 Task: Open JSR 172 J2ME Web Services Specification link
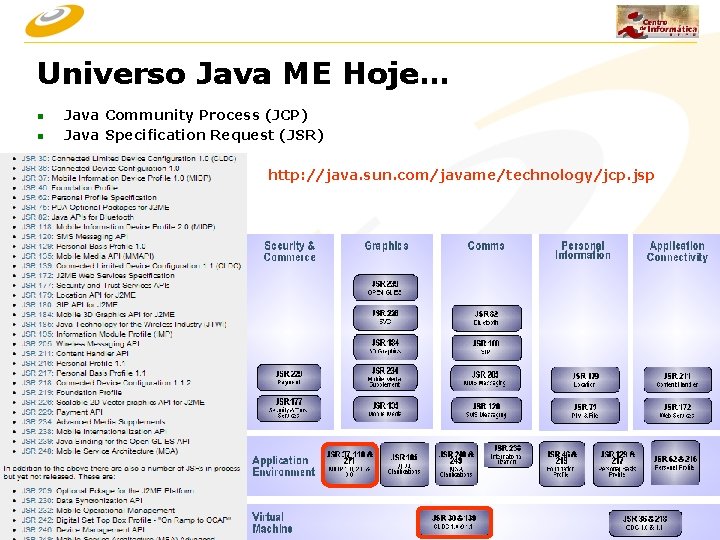(x=98, y=276)
